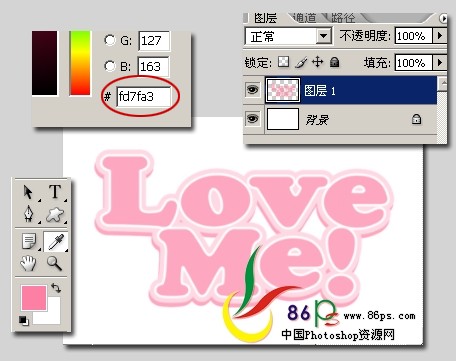Select the Notes tool
456x361 pixels.
tap(29, 241)
